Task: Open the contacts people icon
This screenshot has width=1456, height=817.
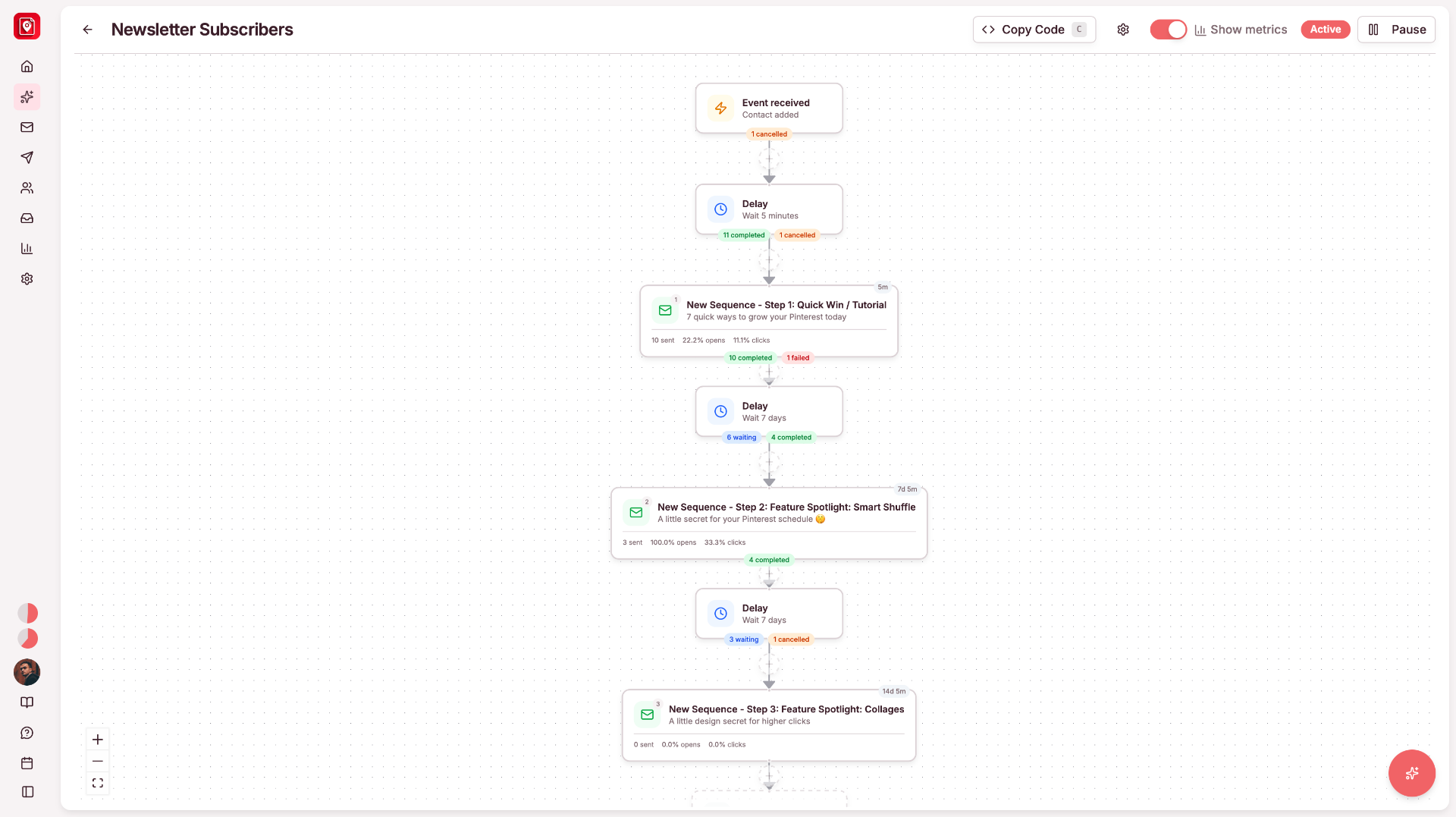Action: point(27,188)
